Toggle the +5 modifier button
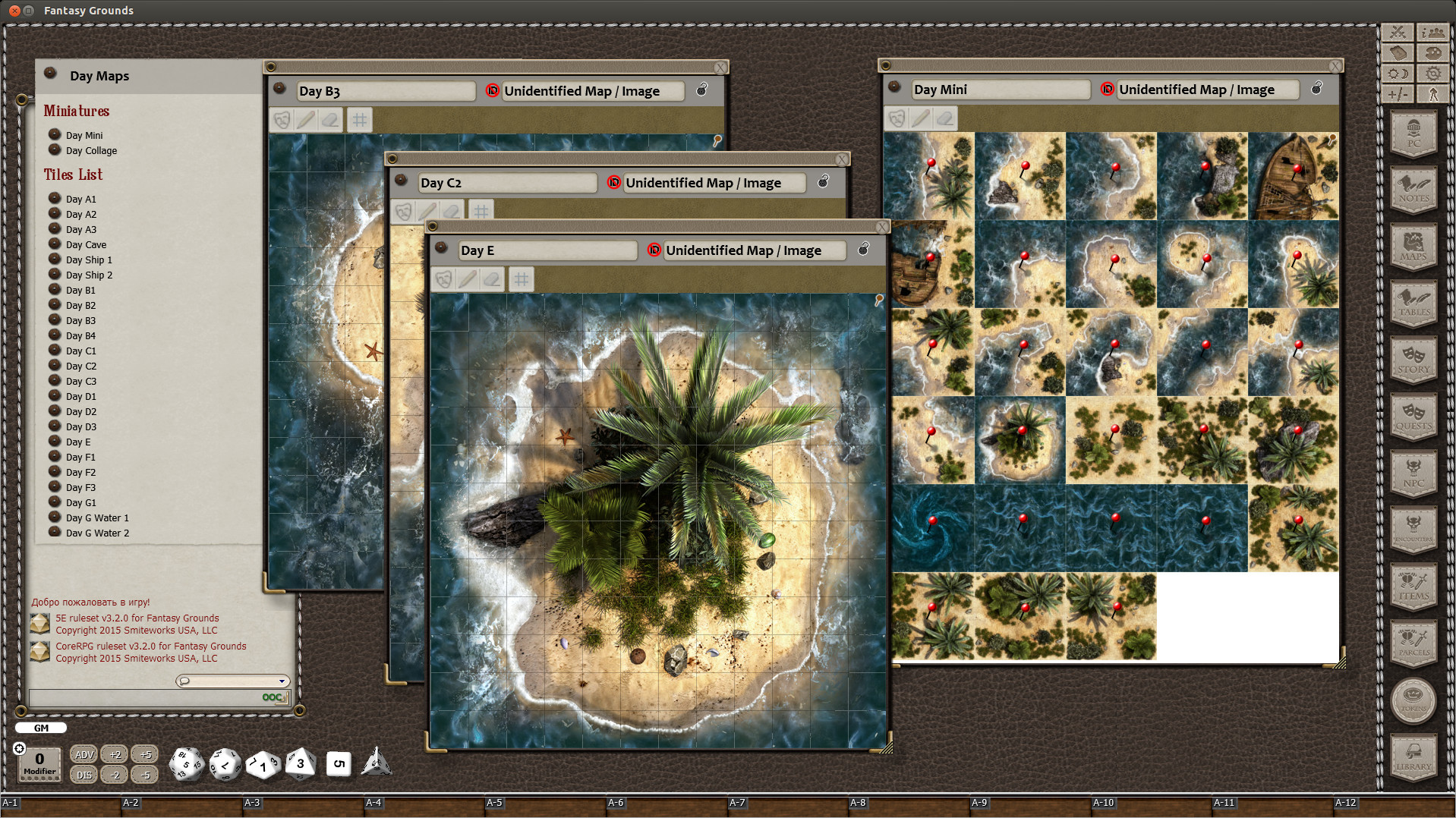 coord(145,754)
